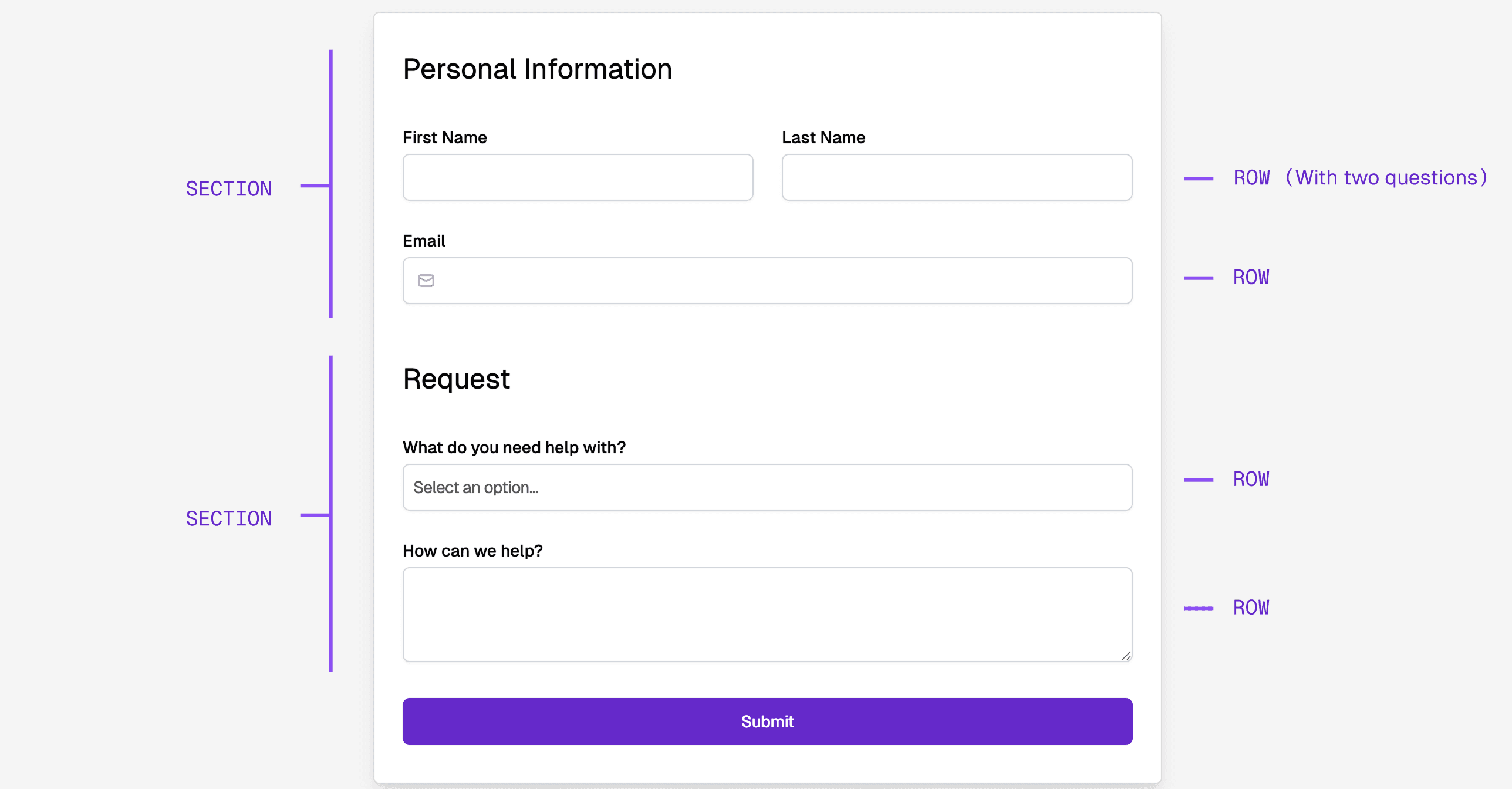The image size is (1512, 789).
Task: Click the envelope icon in Email field
Action: [426, 281]
